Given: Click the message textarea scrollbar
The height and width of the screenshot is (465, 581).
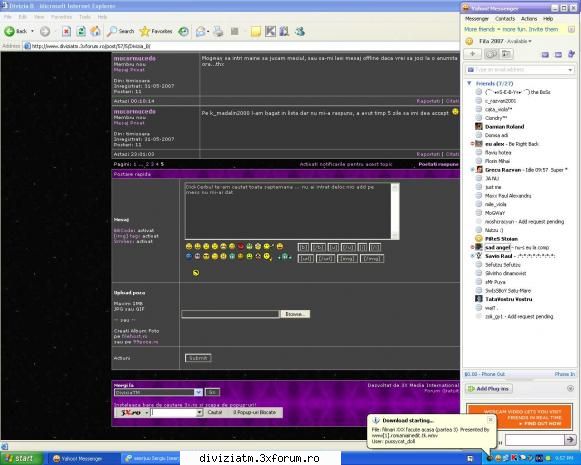Looking at the screenshot, I should click(x=395, y=211).
